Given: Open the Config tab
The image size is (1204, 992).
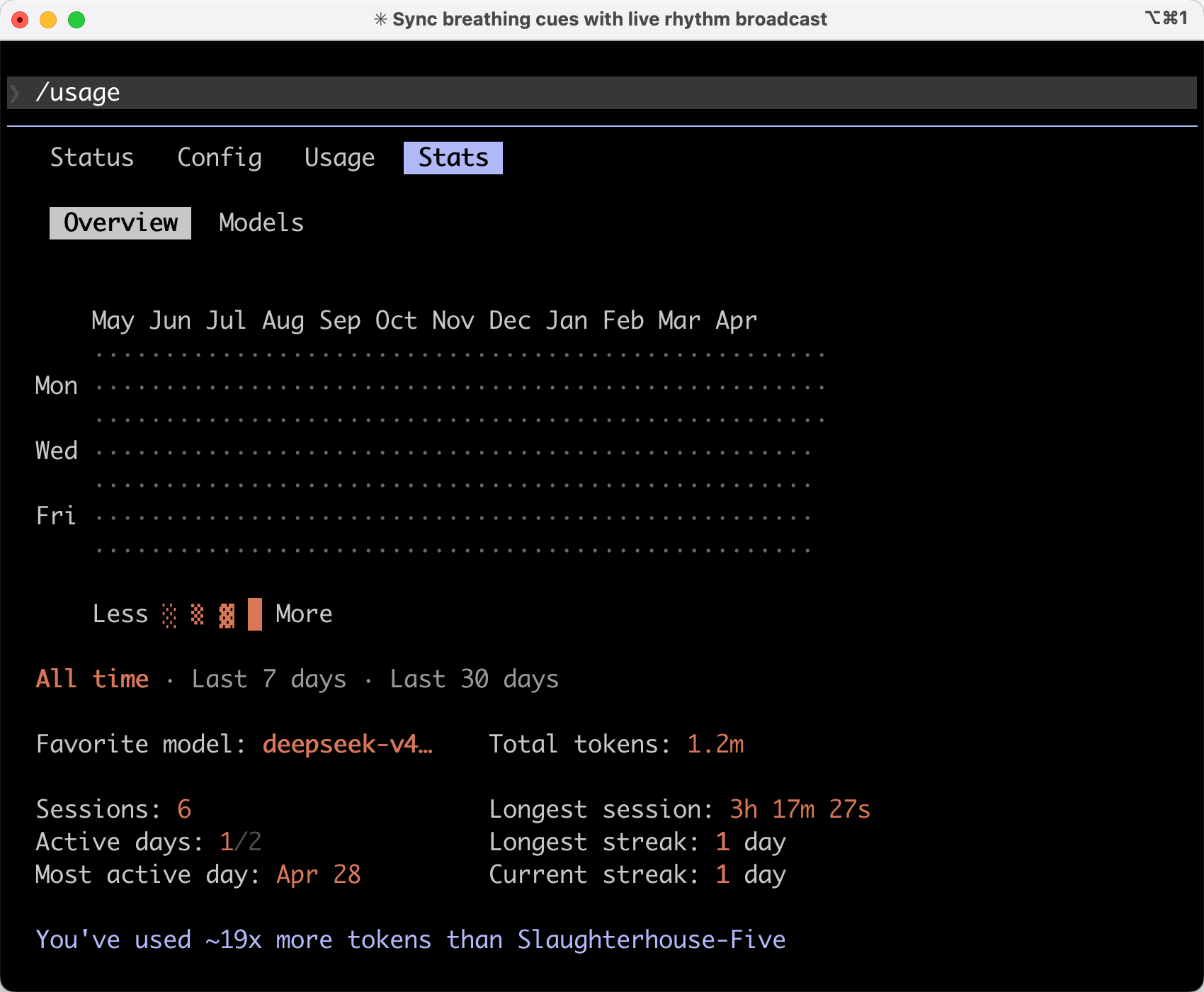Looking at the screenshot, I should [x=220, y=157].
